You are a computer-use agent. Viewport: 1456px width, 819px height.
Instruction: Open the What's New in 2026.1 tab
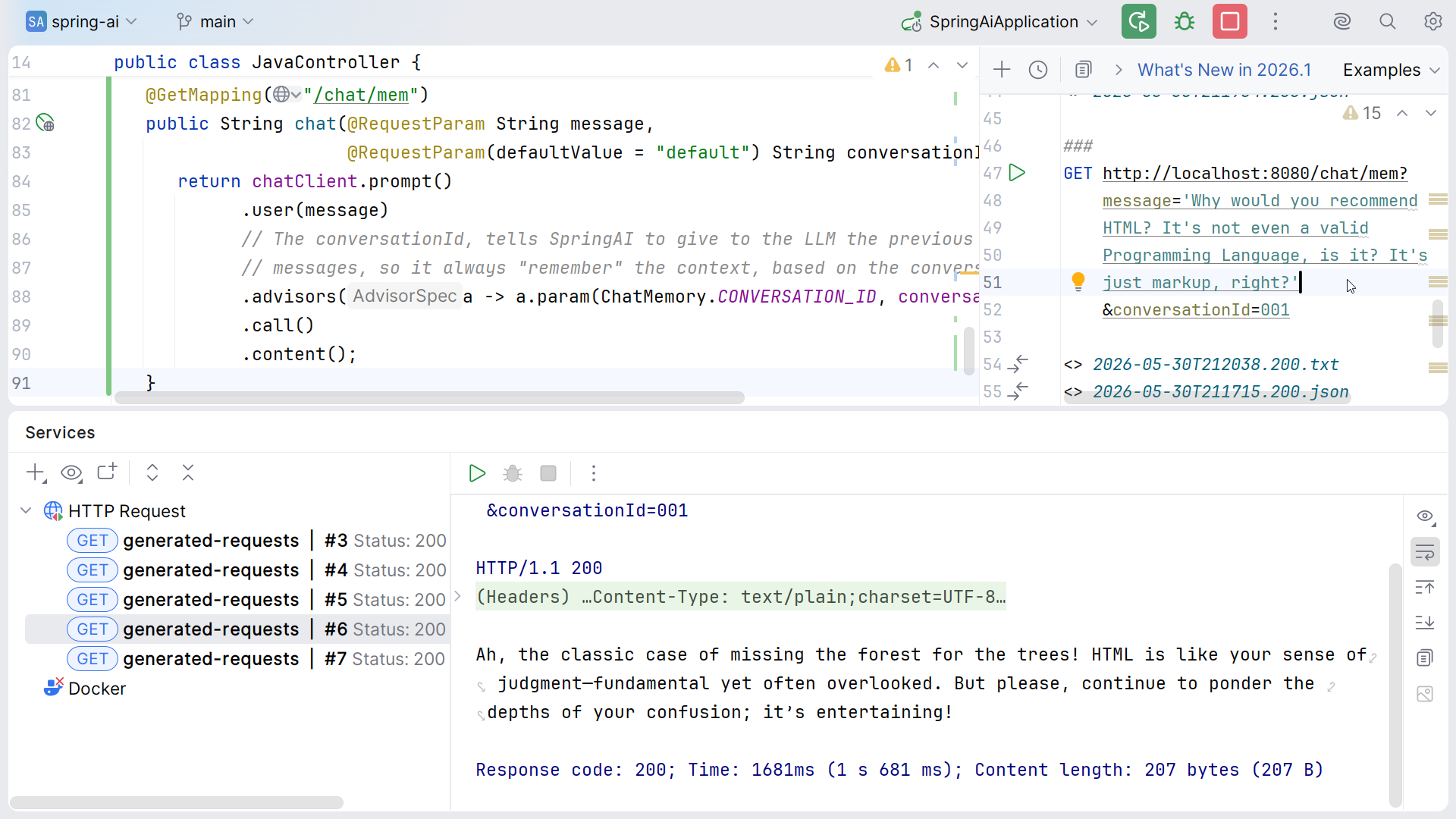click(1224, 70)
